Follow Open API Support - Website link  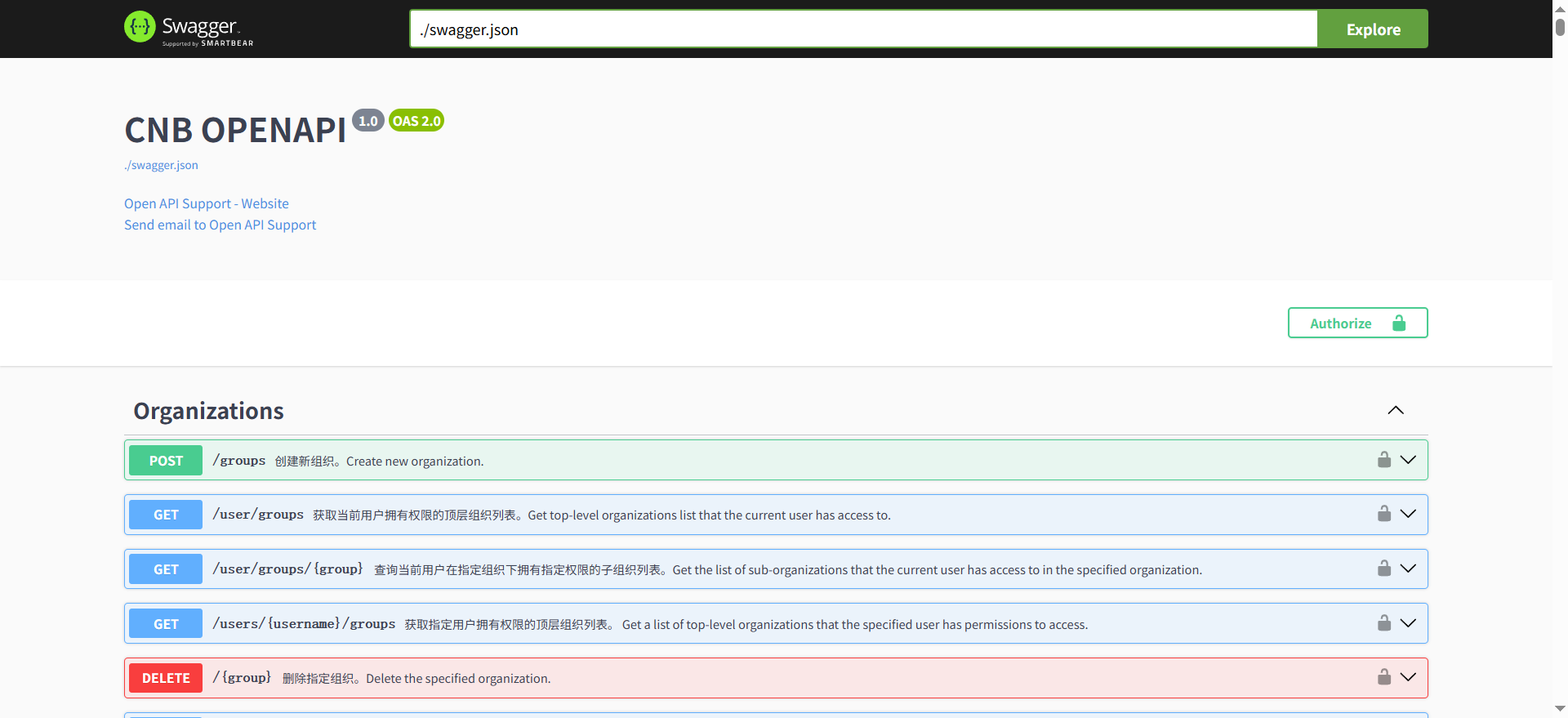coord(206,203)
